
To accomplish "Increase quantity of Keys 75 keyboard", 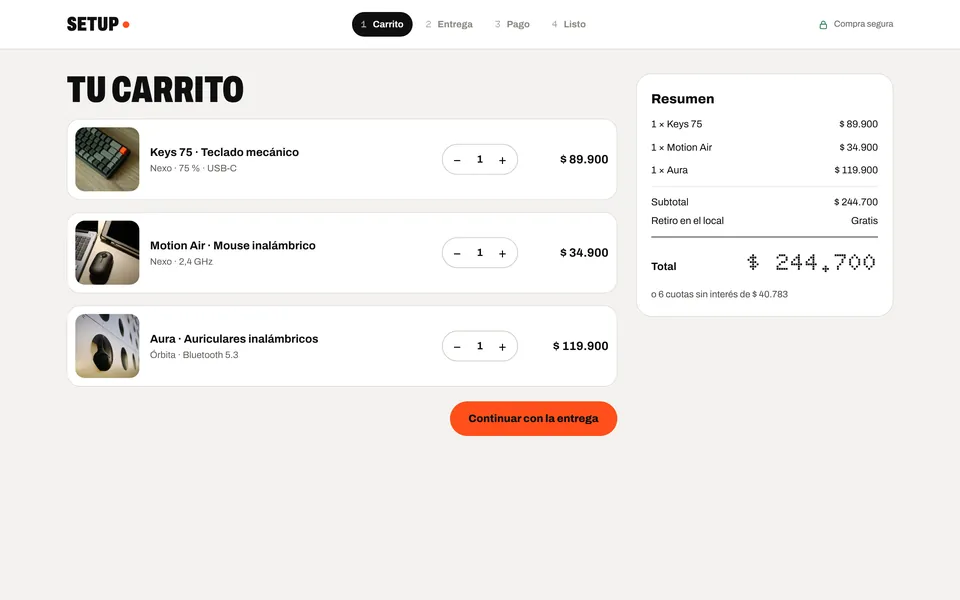I will [x=502, y=160].
